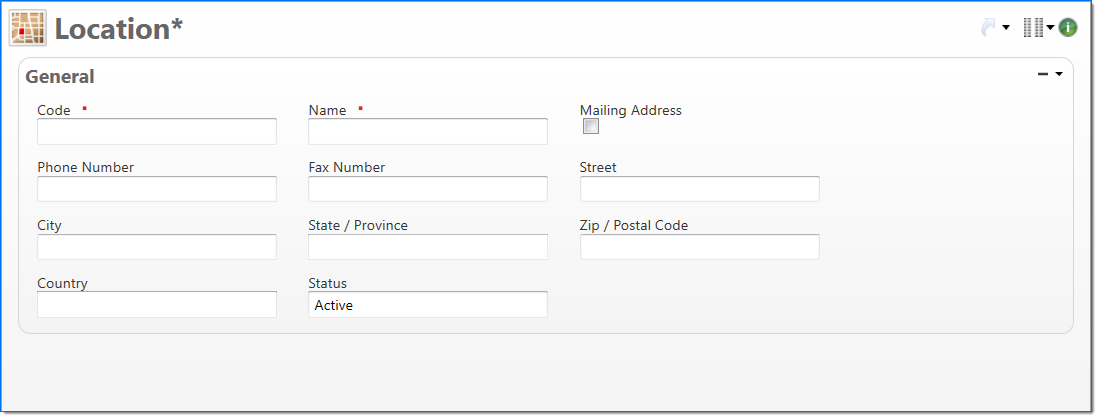This screenshot has width=1098, height=418.
Task: Click the Fax Number field
Action: click(x=427, y=189)
